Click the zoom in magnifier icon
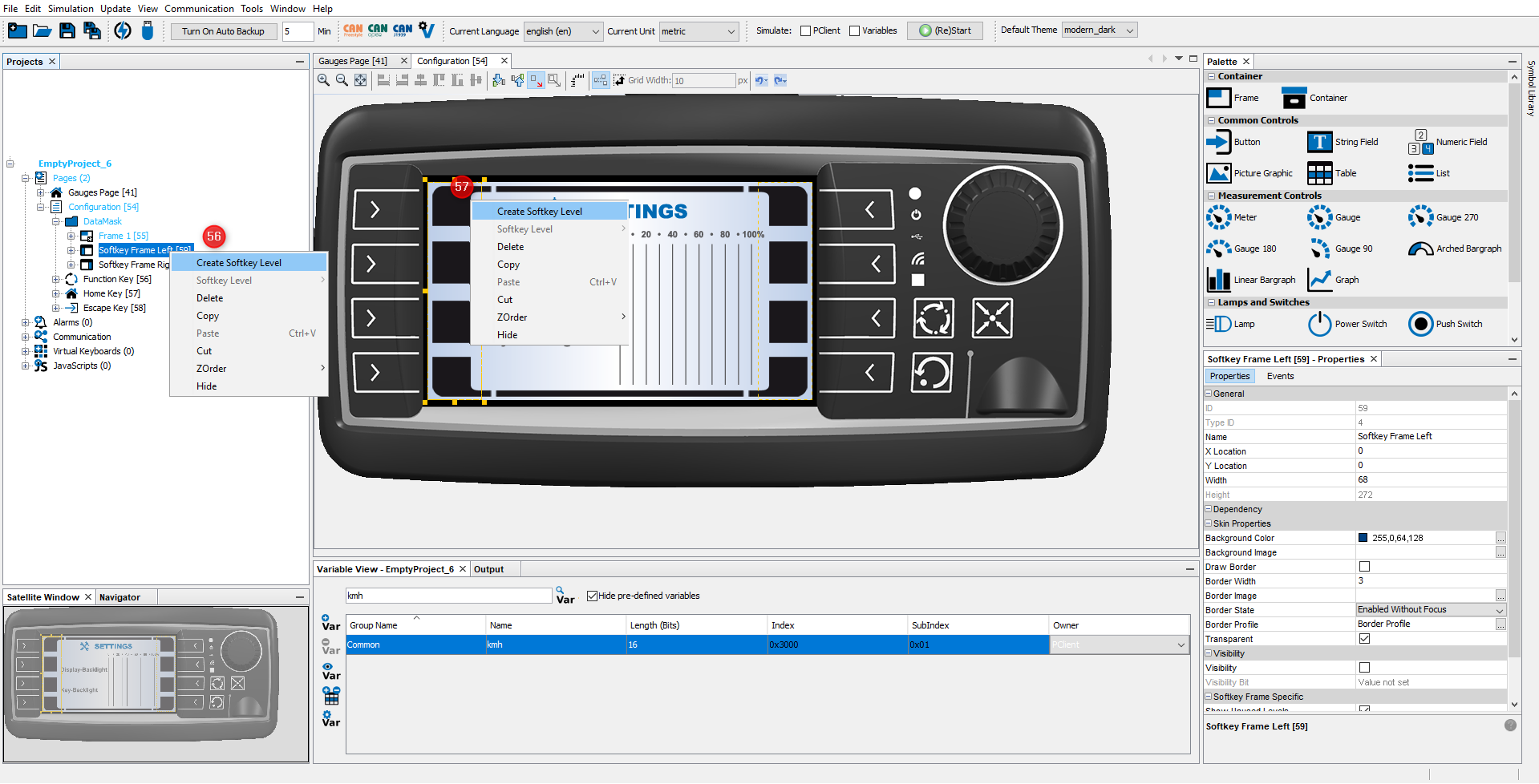Image resolution: width=1539 pixels, height=784 pixels. (323, 80)
